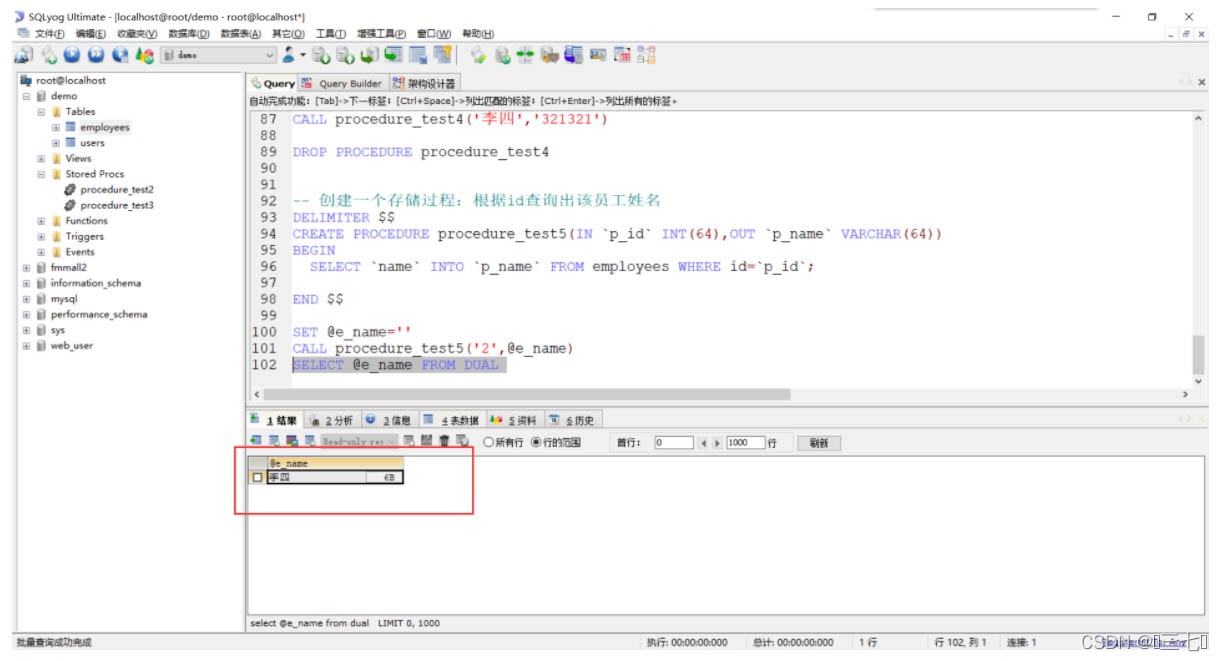Open the user manager icon
Screen dimensions: 1222x661
tap(289, 56)
